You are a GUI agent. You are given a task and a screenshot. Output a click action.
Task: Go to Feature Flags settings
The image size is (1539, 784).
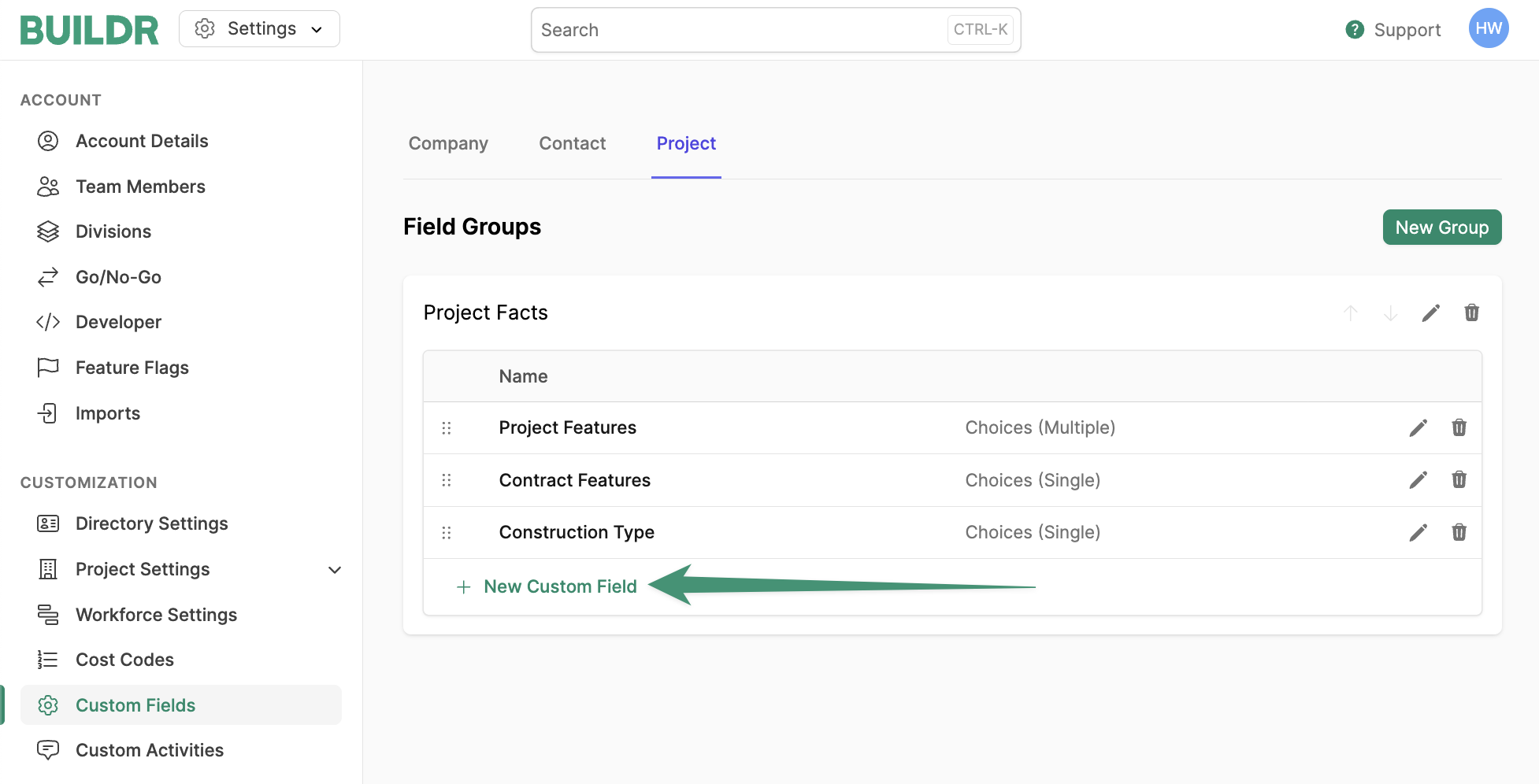click(132, 368)
